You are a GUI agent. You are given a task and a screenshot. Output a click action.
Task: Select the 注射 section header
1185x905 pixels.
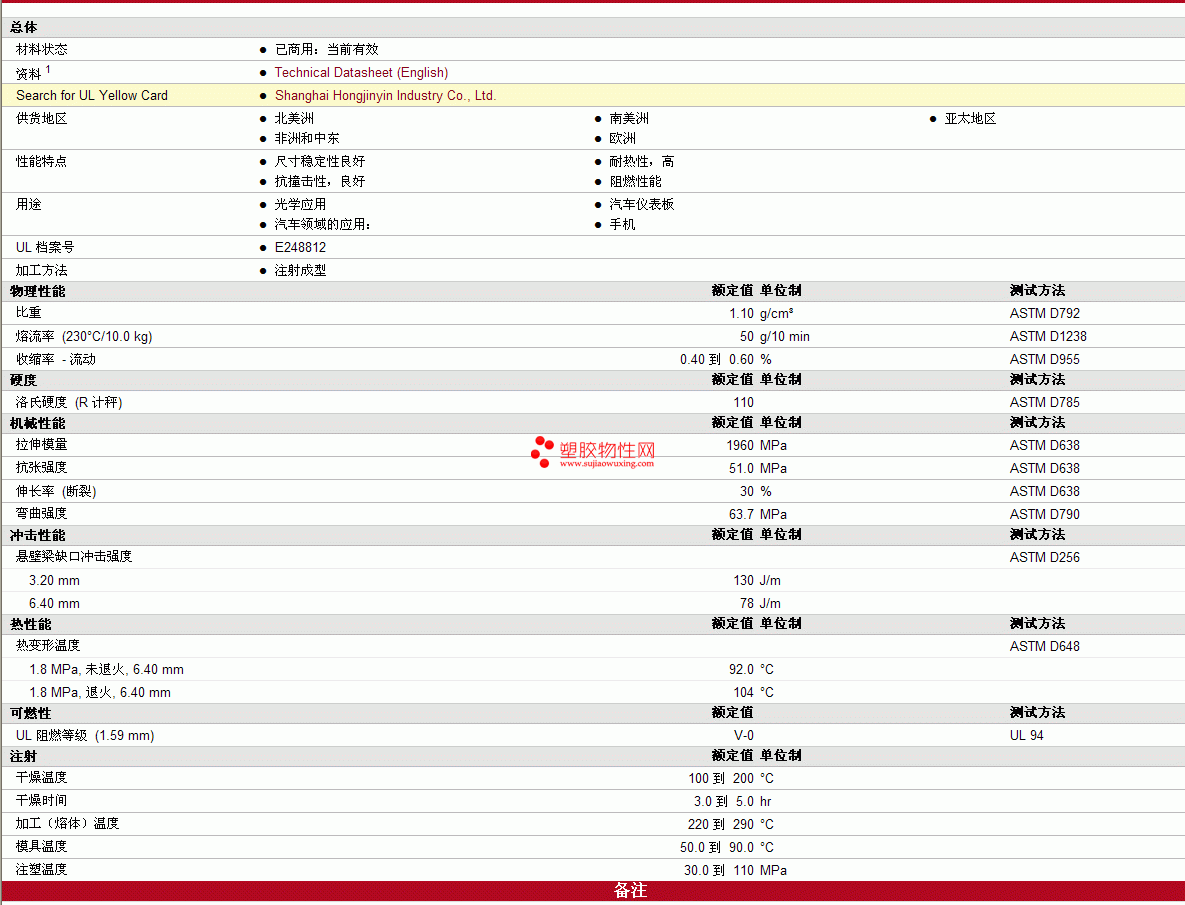tap(23, 757)
